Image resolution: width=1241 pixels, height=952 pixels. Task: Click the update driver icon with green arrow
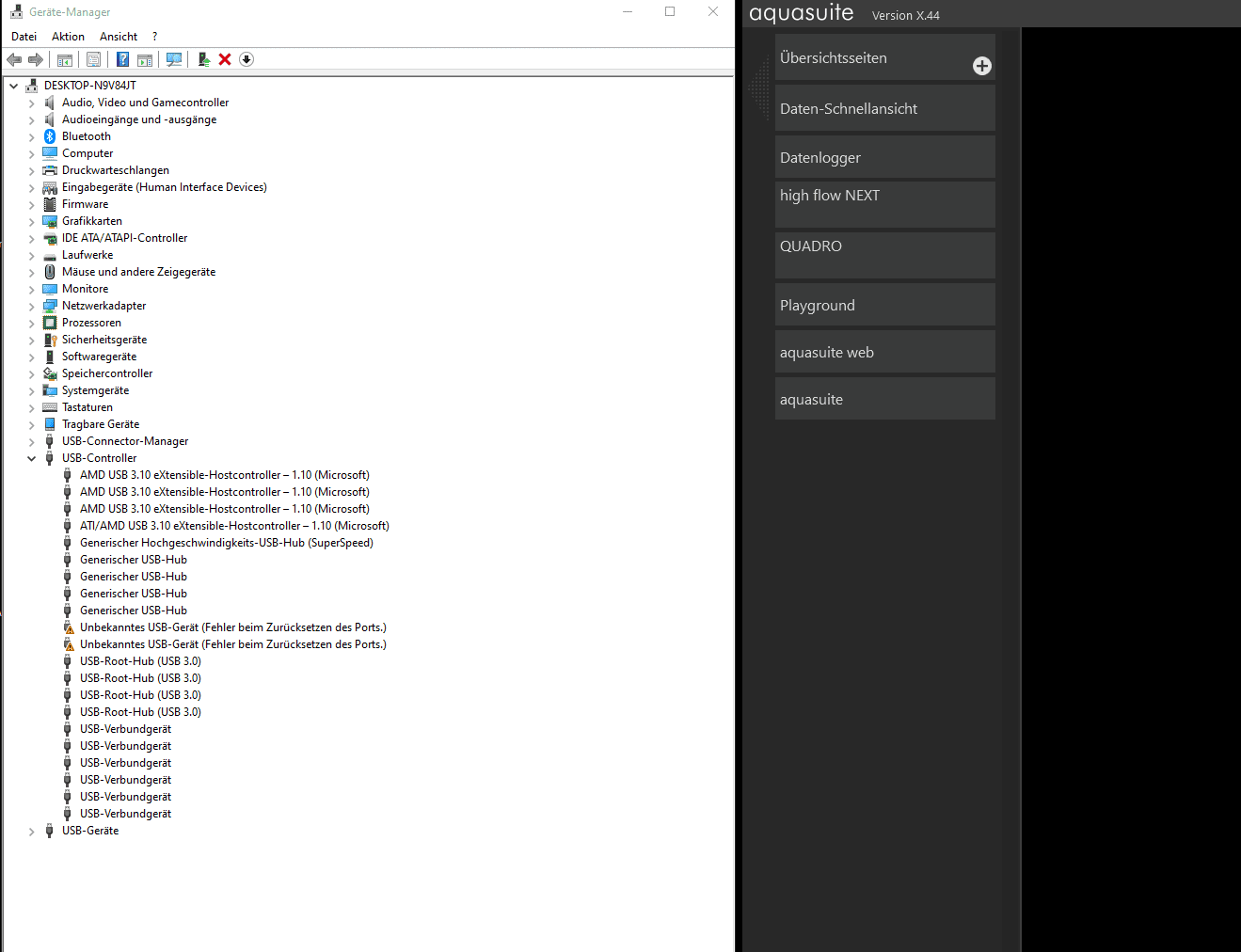coord(203,59)
